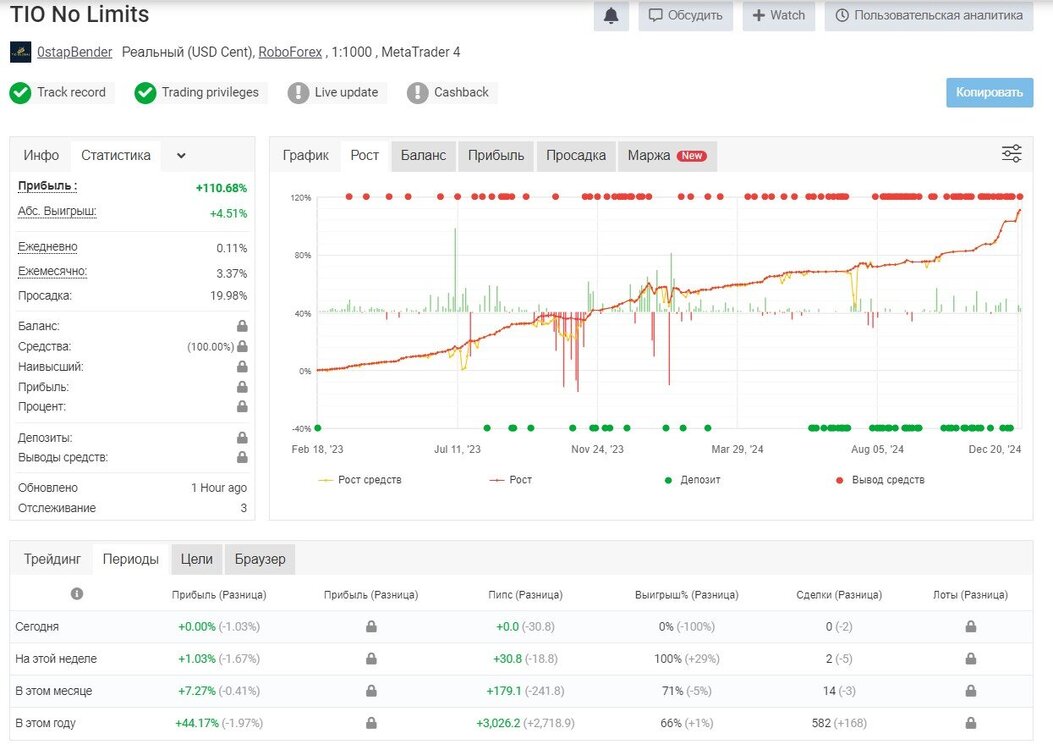Click the lock icon next to Баланс
Image resolution: width=1053 pixels, height=750 pixels.
point(242,326)
